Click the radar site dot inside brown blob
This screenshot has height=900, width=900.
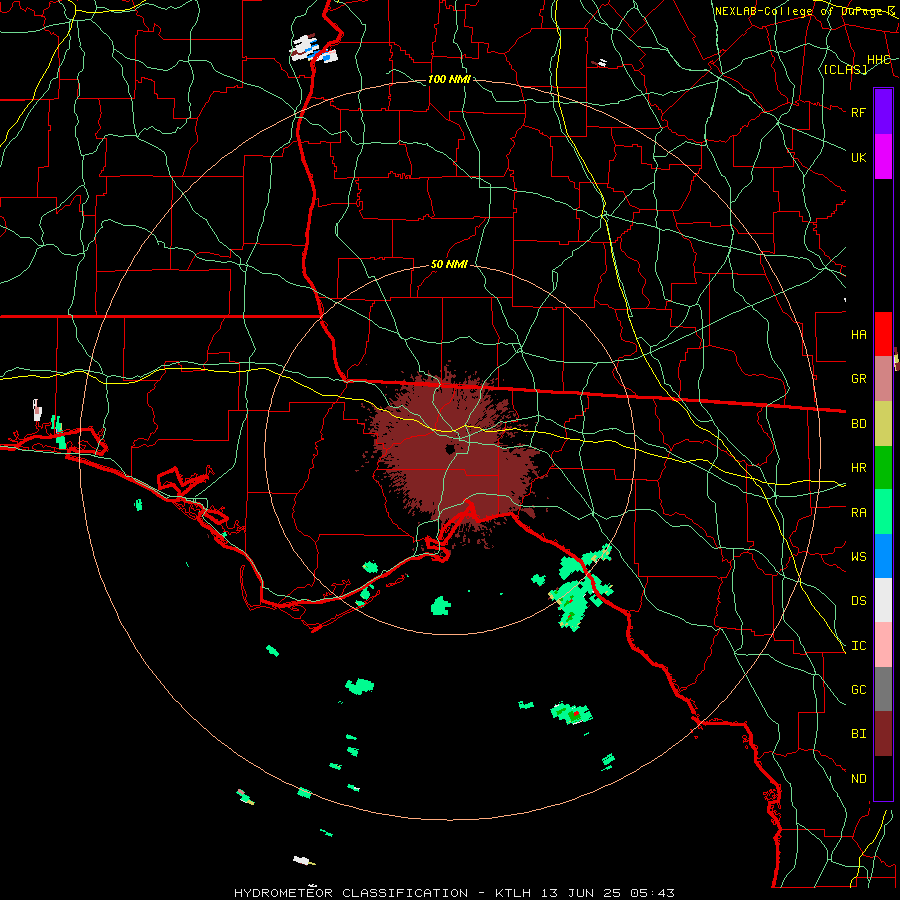pyautogui.click(x=451, y=449)
